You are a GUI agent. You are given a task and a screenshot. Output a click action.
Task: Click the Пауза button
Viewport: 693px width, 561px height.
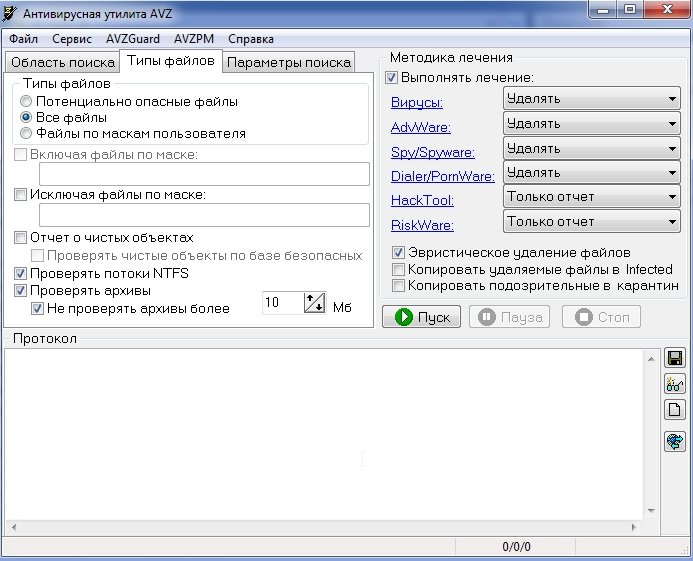click(510, 317)
